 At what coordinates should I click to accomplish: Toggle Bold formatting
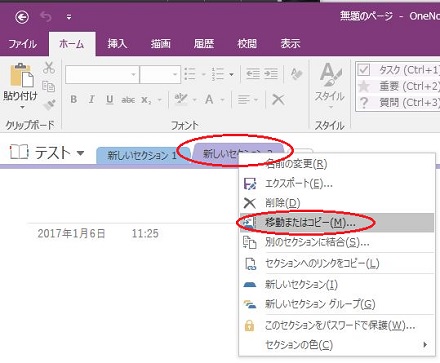coord(74,99)
